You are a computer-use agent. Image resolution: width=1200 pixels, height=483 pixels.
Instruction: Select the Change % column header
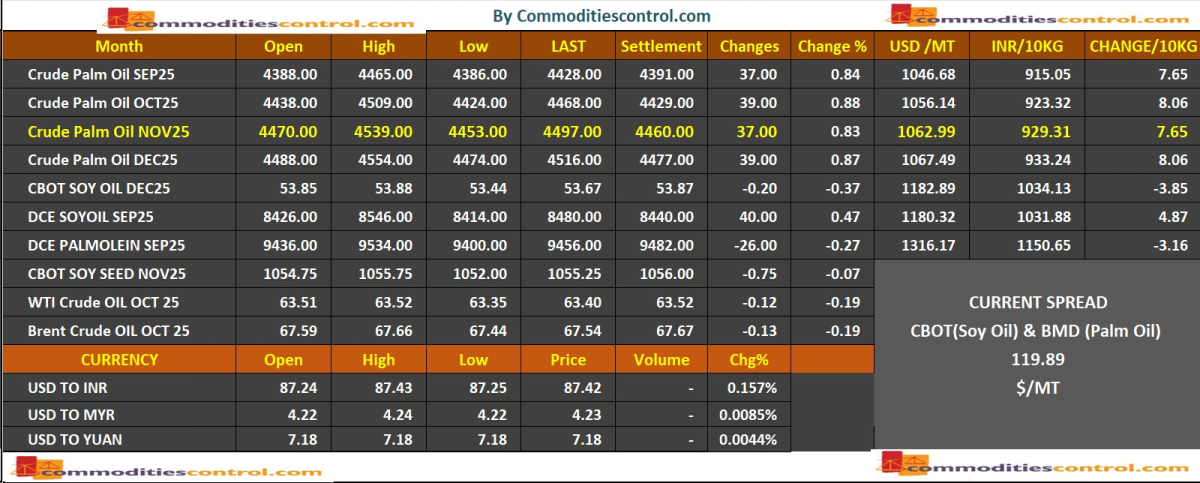[x=831, y=46]
